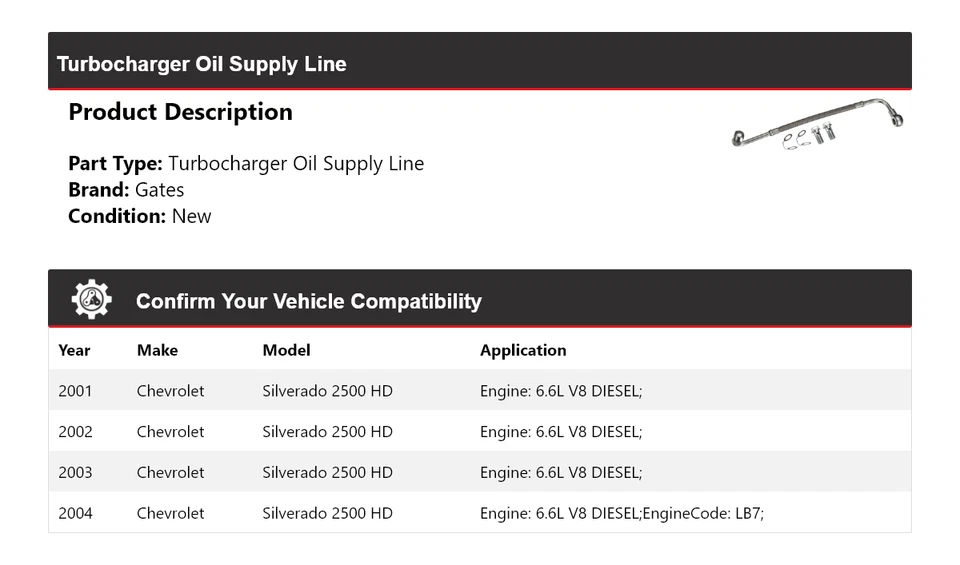Select the 2001 year row
This screenshot has height=565, width=960.
pyautogui.click(x=75, y=391)
